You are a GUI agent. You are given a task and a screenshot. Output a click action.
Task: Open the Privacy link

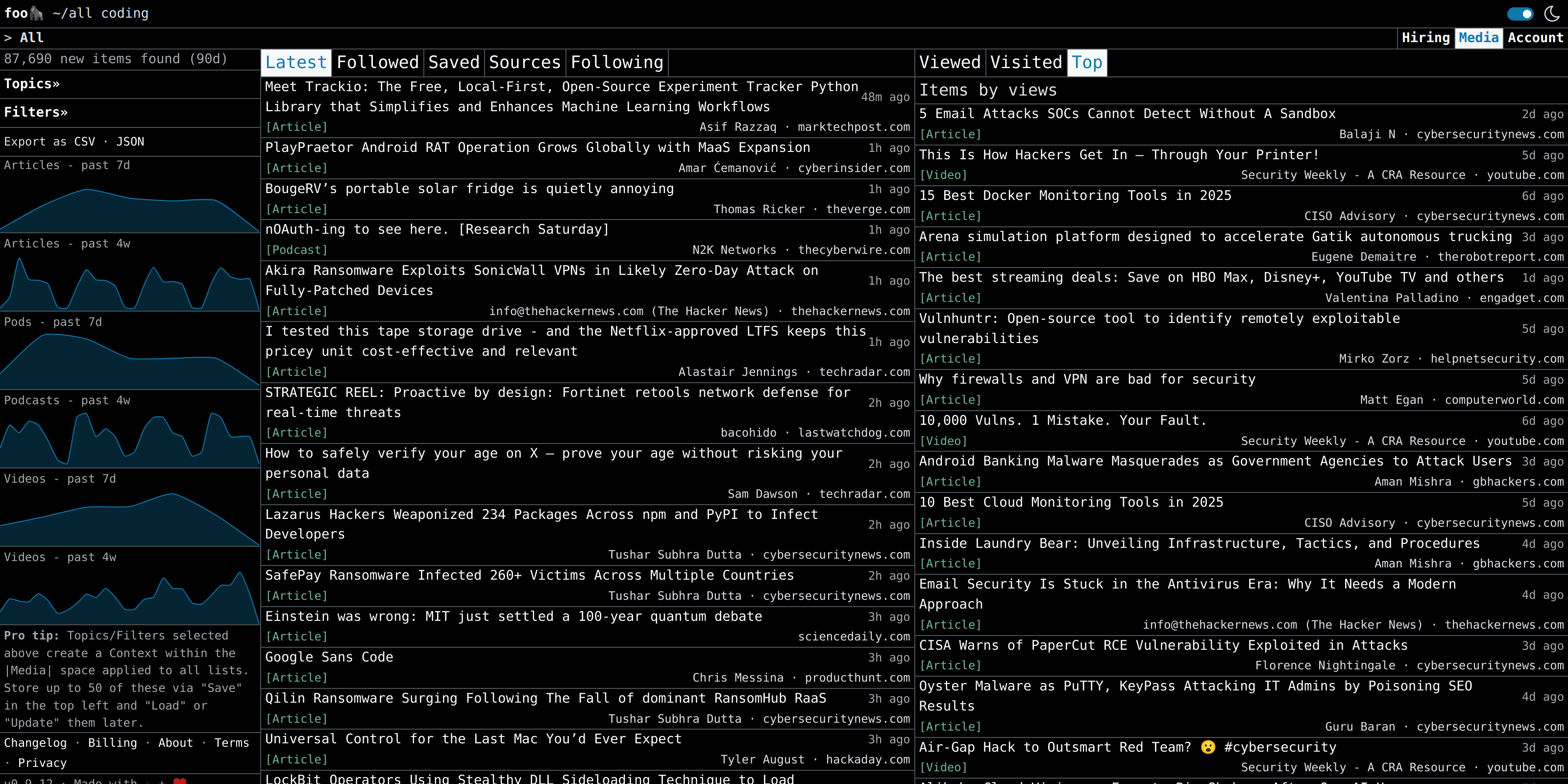click(x=42, y=763)
